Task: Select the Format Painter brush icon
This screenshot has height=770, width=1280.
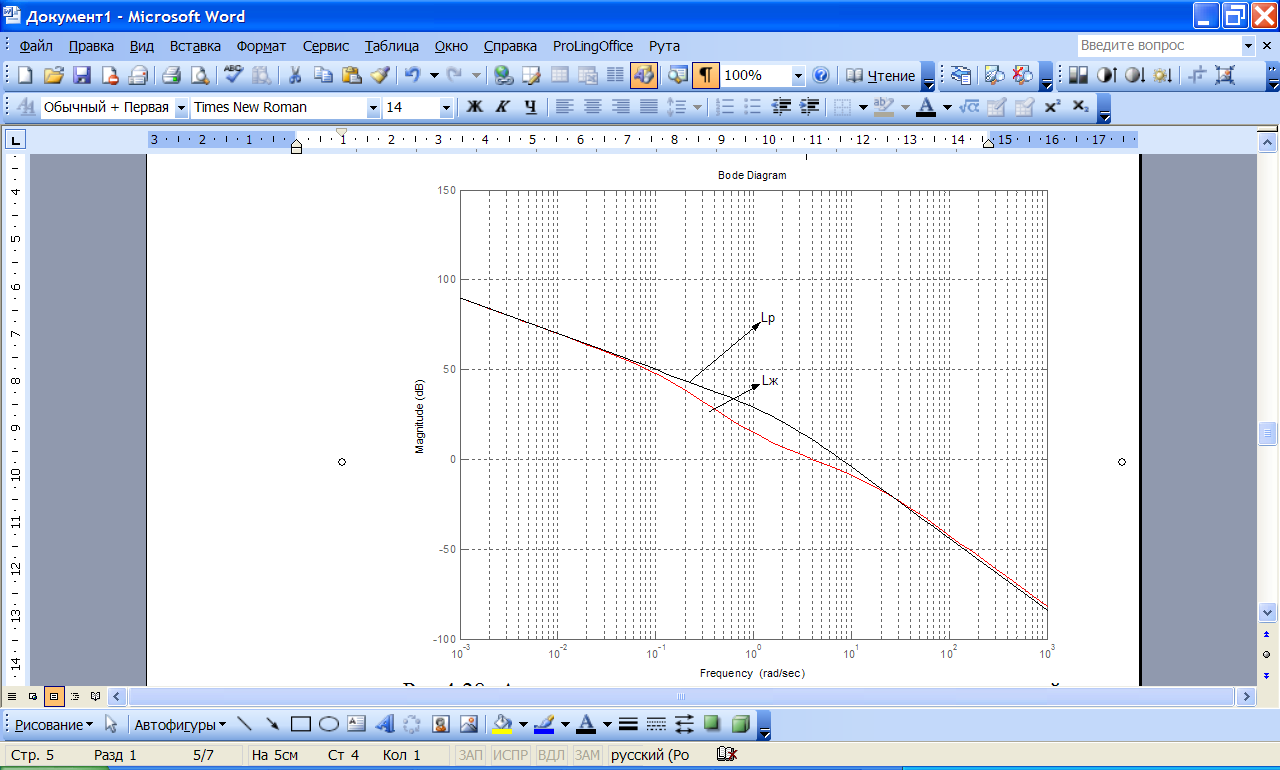Action: point(380,75)
